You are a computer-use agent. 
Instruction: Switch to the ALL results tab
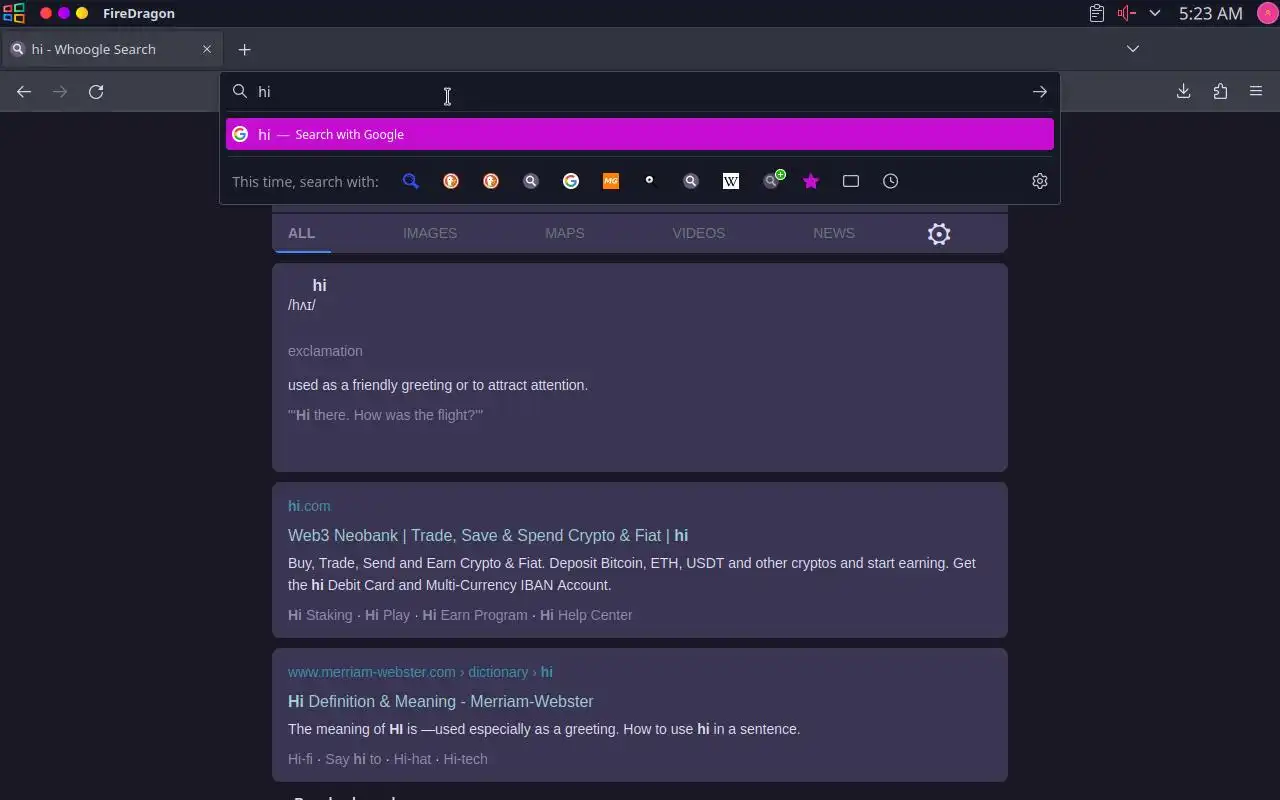[x=301, y=233]
